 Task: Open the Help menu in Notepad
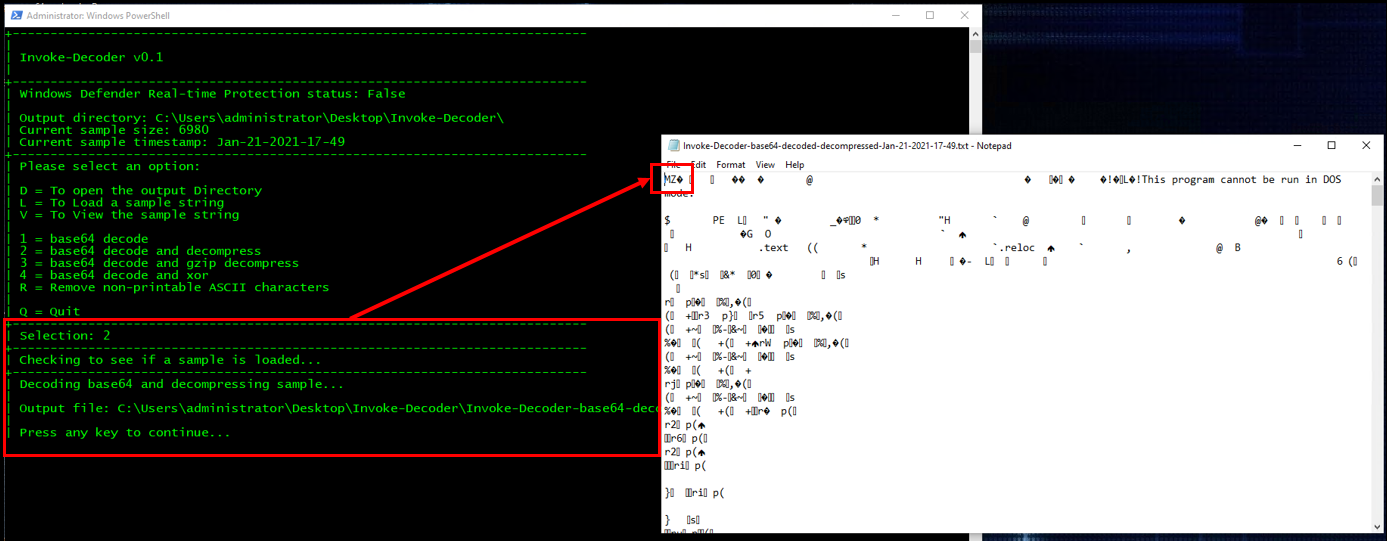click(x=795, y=165)
